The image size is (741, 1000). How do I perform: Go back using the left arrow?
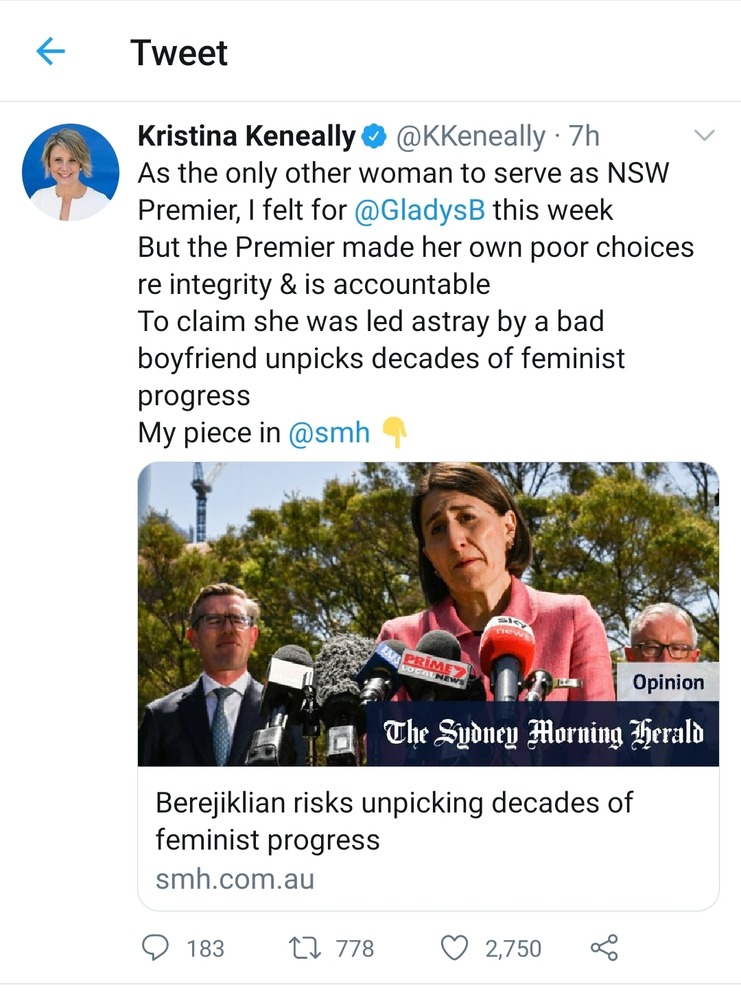pos(50,52)
